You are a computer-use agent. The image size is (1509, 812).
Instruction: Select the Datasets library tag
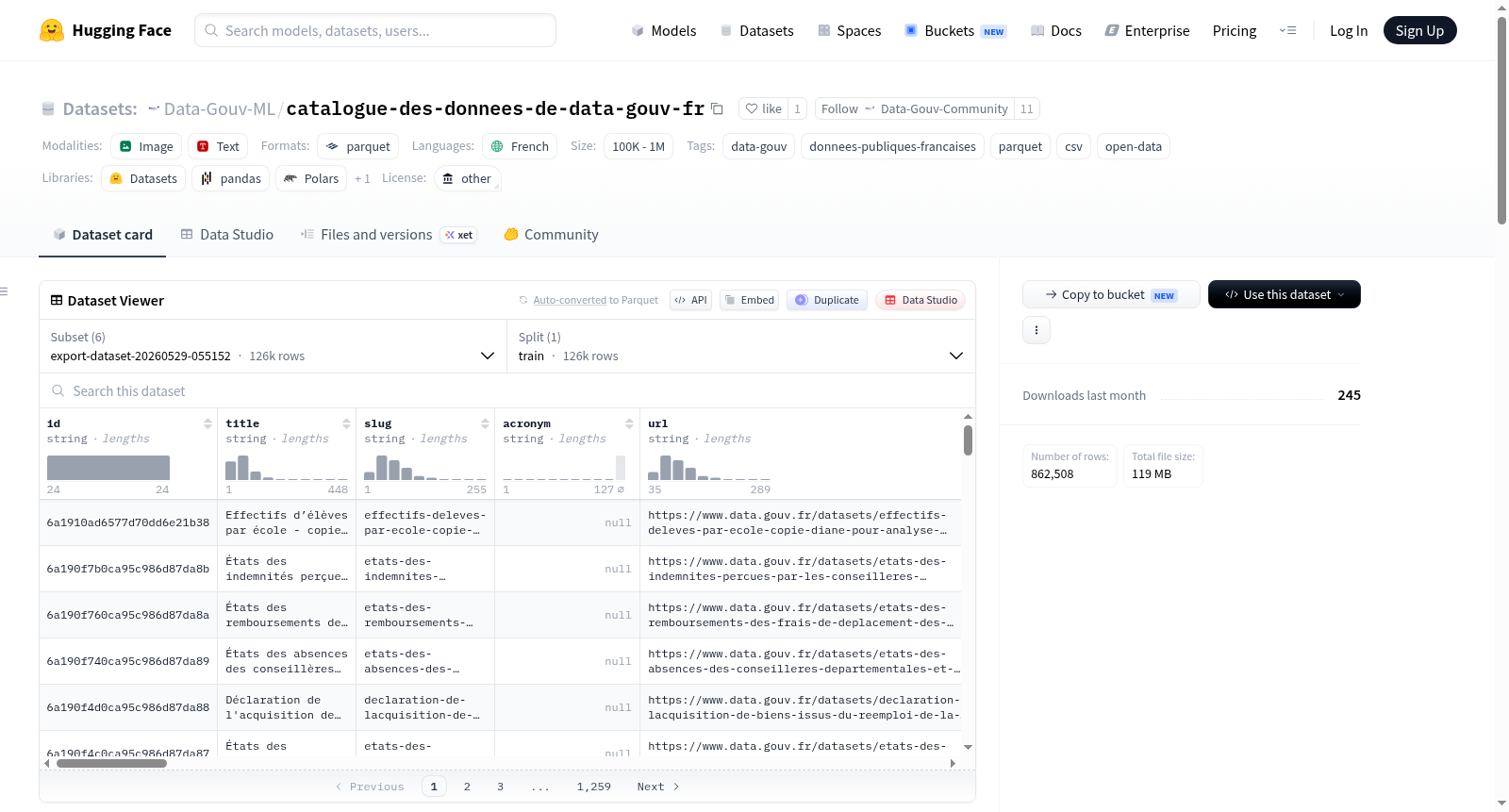pyautogui.click(x=143, y=178)
